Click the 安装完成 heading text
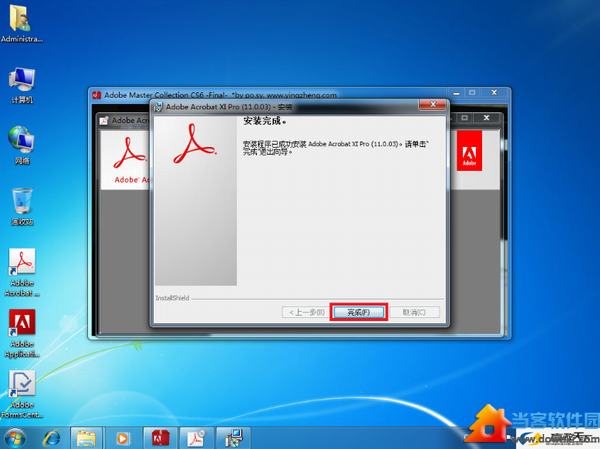This screenshot has width=600, height=449. click(265, 121)
